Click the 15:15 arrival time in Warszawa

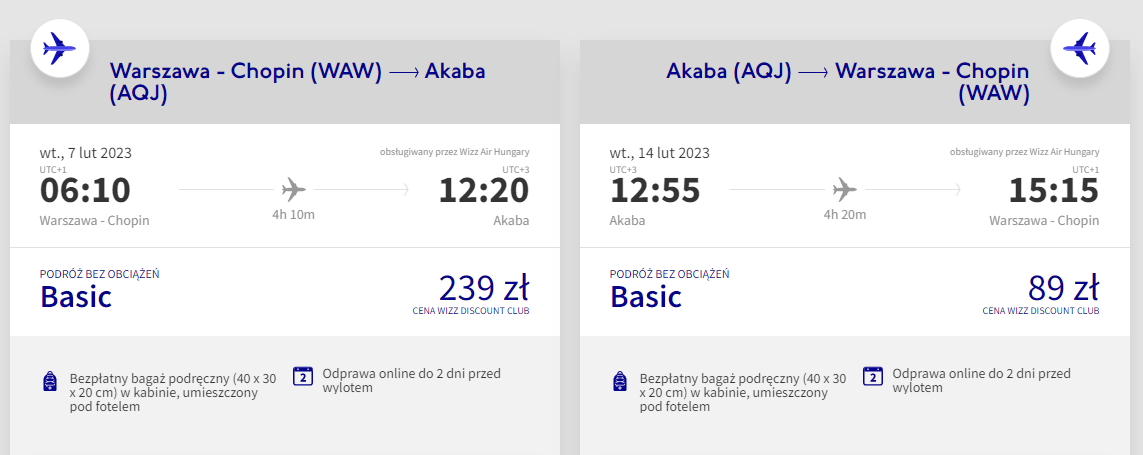point(1054,191)
